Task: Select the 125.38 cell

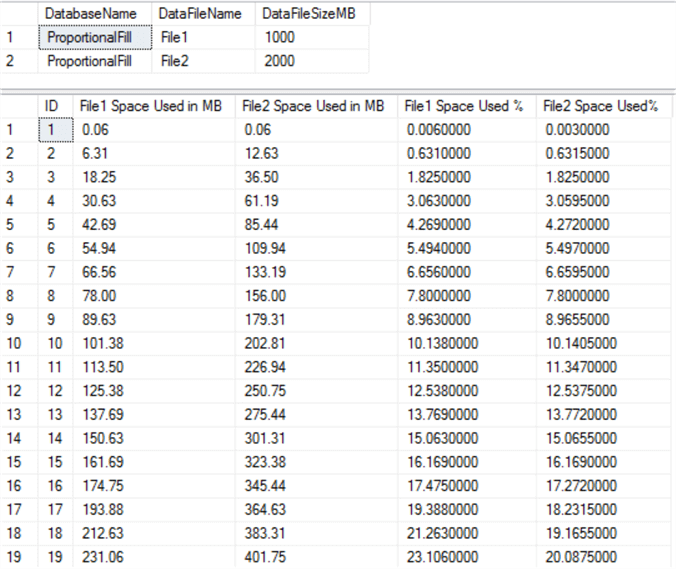Action: [154, 391]
